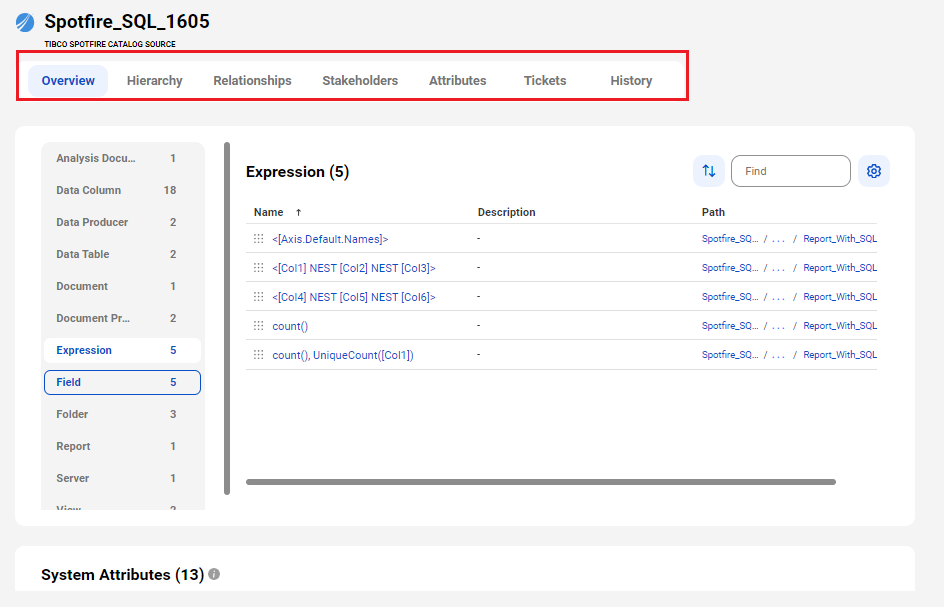Click drag handle icon for <[Axis.Default.Names]> row
Viewport: 944px width, 616px height.
click(x=258, y=238)
